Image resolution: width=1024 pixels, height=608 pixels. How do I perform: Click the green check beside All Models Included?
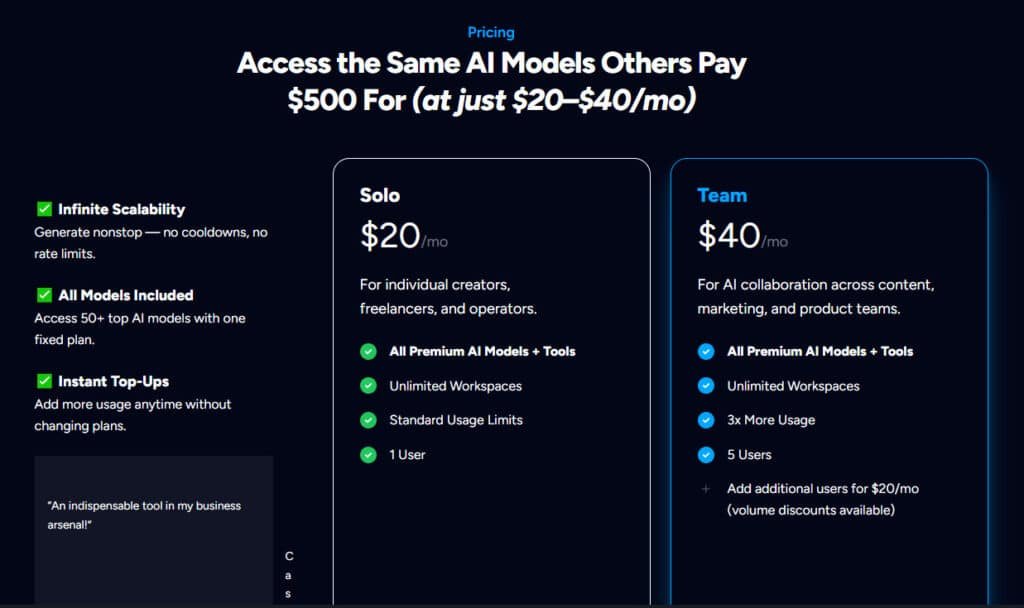[x=43, y=294]
